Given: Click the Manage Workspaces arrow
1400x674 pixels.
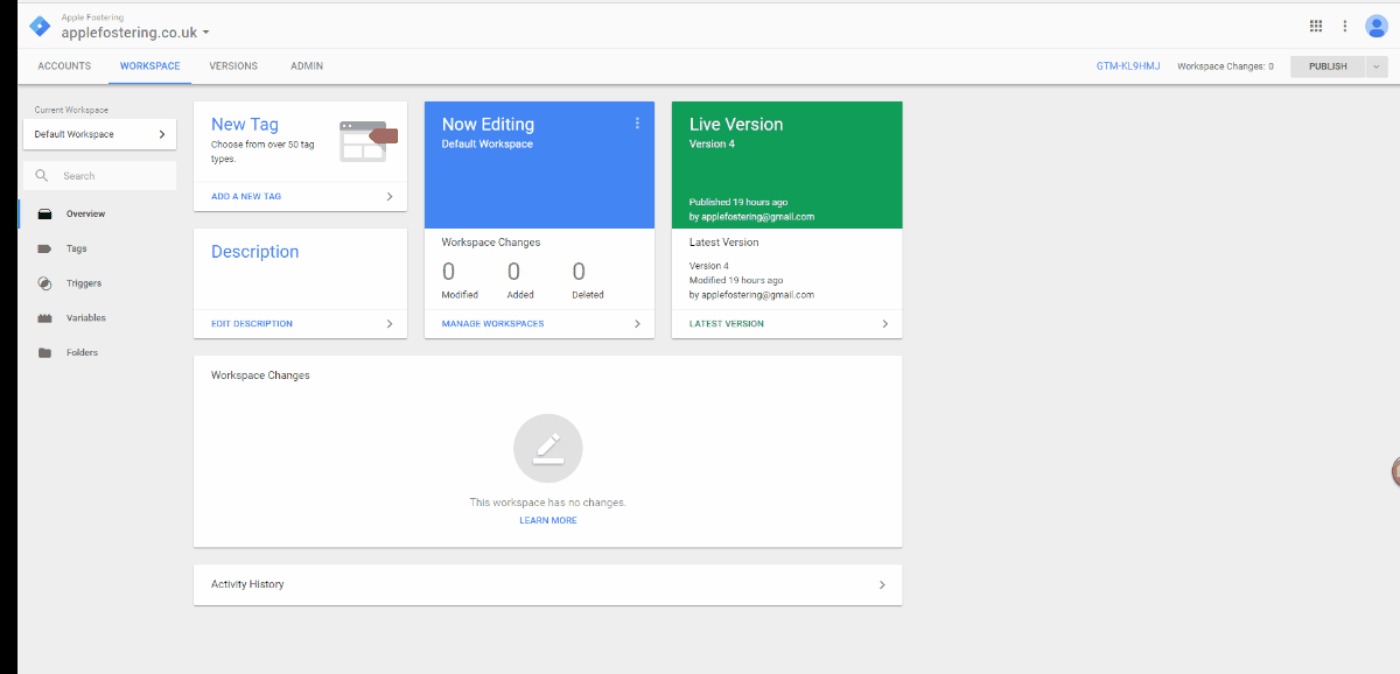Looking at the screenshot, I should pyautogui.click(x=637, y=324).
